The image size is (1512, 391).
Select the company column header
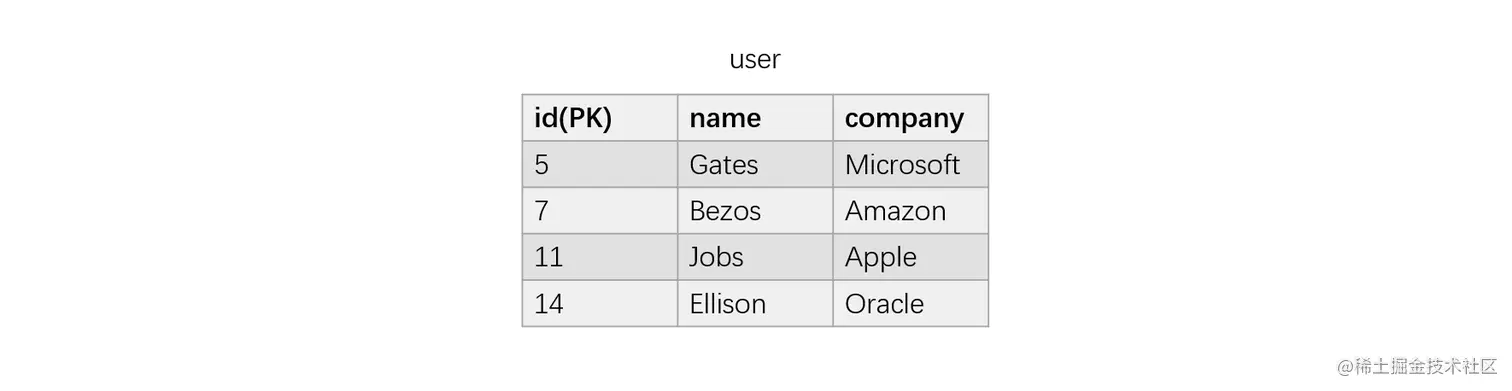(910, 118)
